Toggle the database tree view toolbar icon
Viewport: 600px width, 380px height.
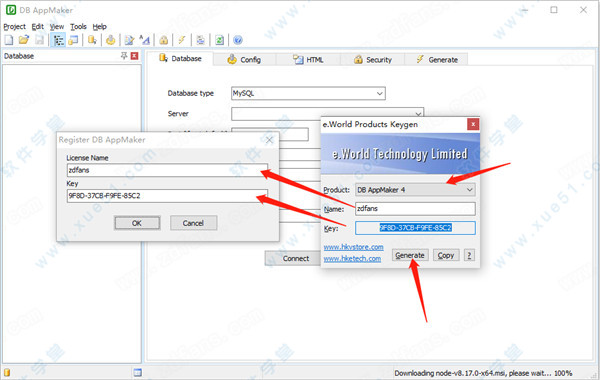58,40
